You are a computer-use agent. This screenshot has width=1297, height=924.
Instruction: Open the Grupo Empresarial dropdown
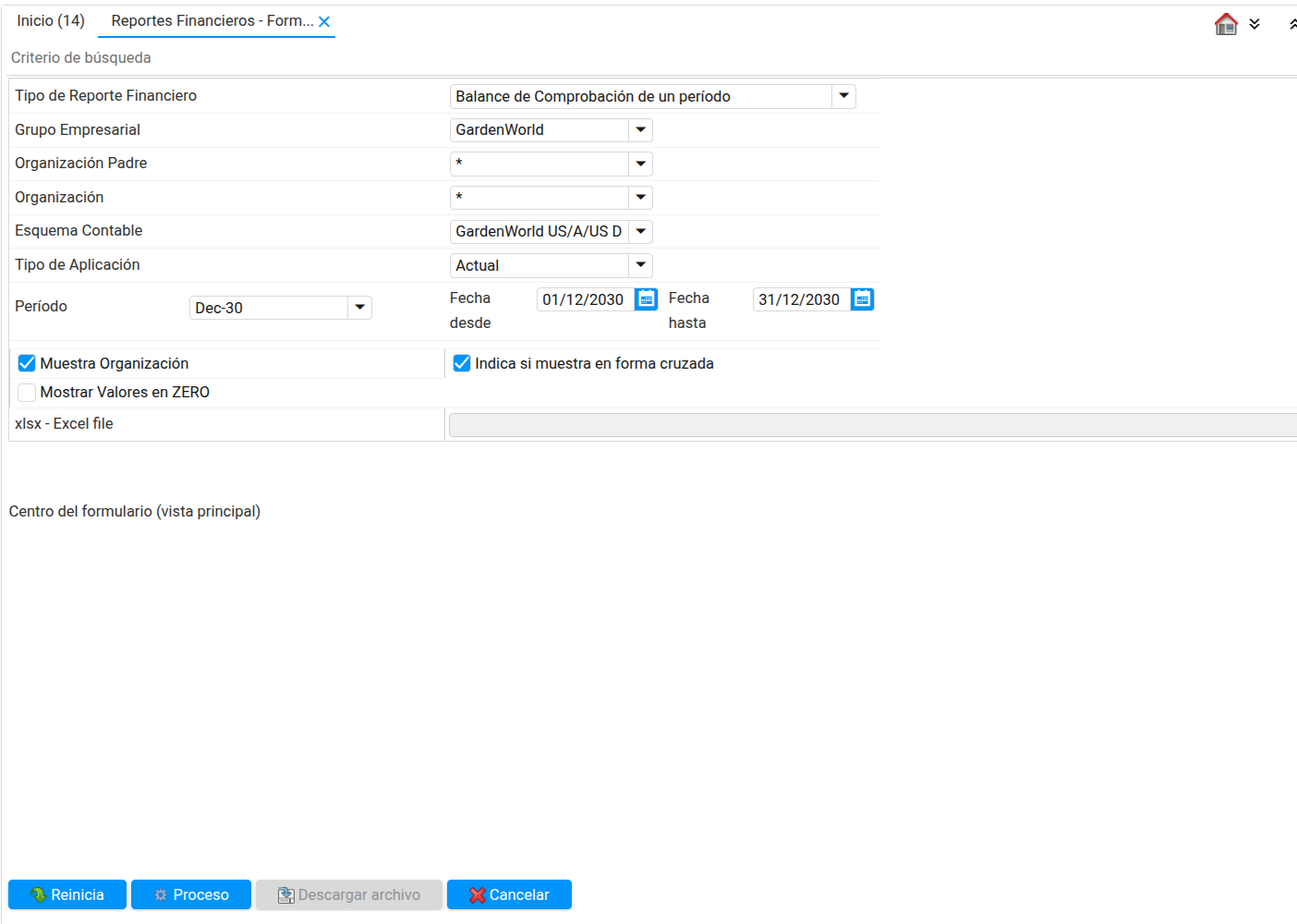point(640,130)
